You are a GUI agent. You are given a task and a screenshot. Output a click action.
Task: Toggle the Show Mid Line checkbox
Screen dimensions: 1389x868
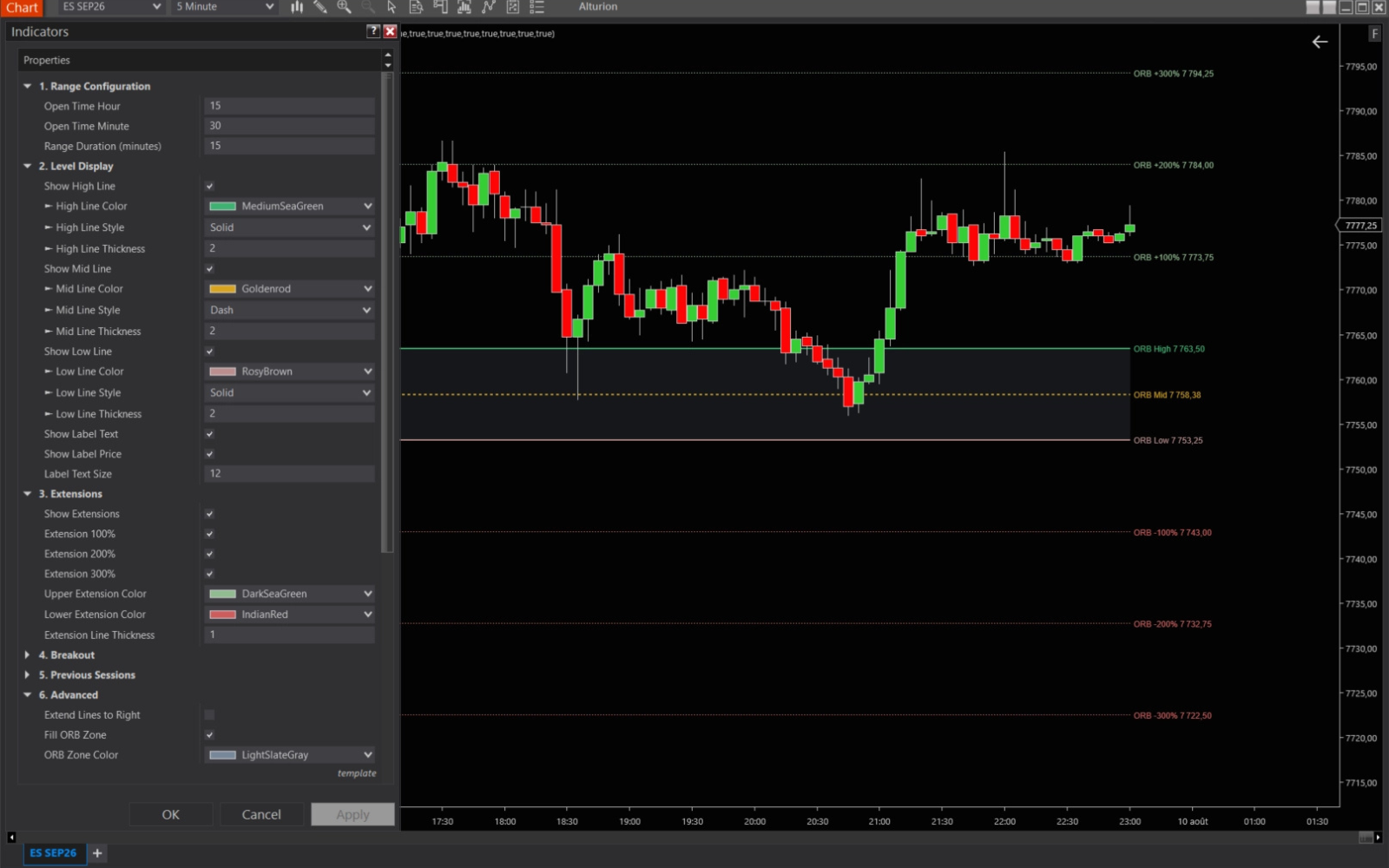209,269
